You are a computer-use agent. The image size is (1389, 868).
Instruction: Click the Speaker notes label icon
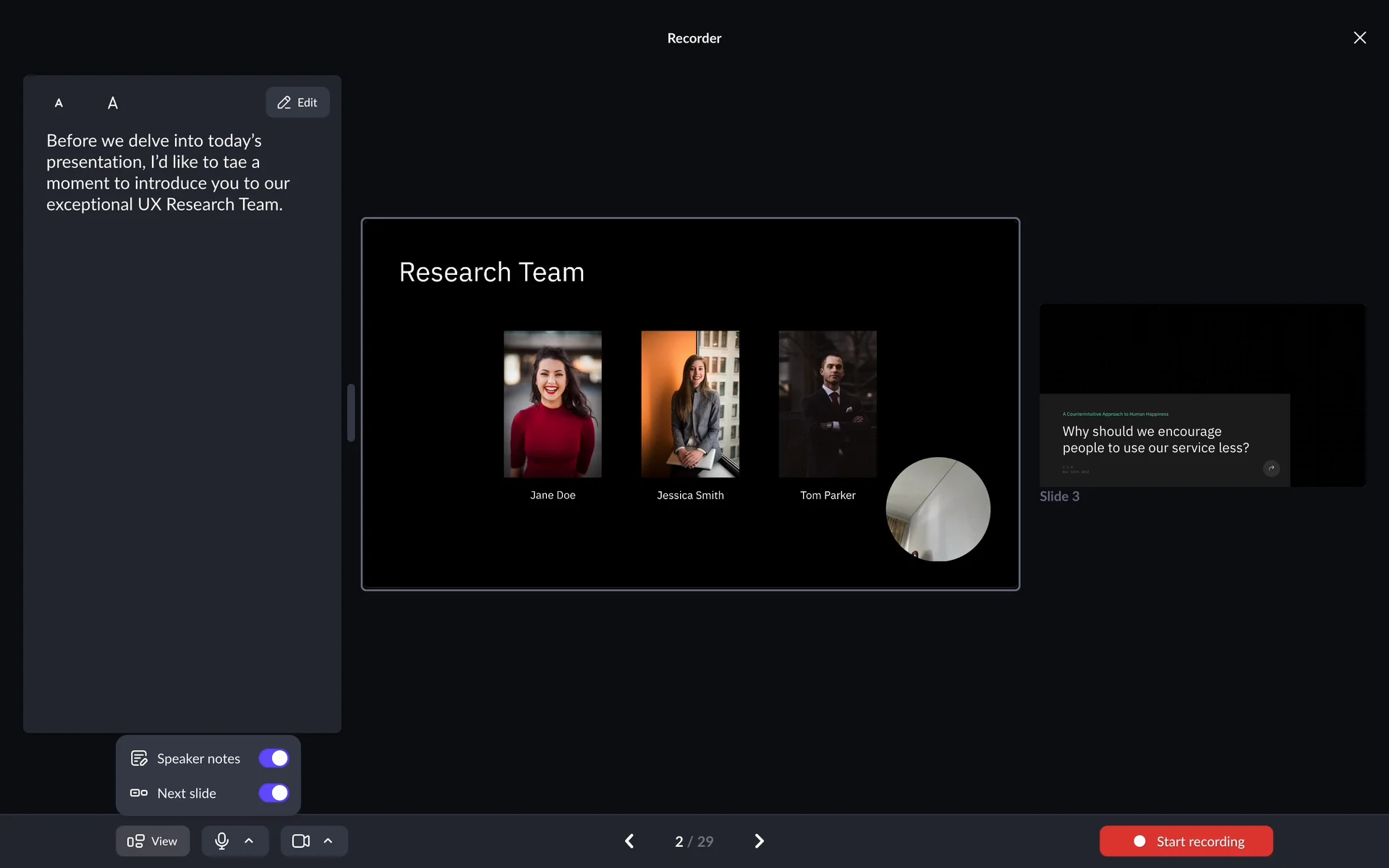139,758
